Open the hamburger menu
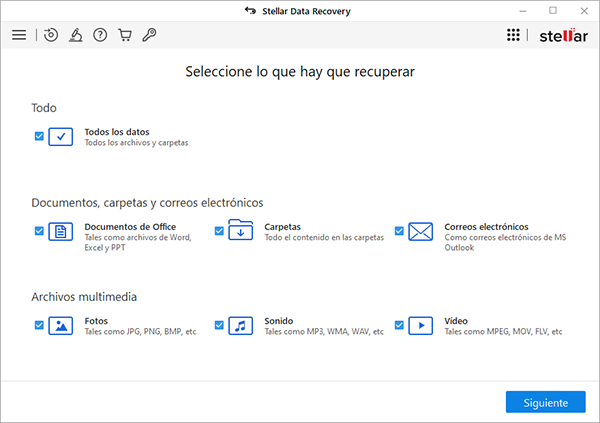The height and width of the screenshot is (423, 600). pos(19,35)
